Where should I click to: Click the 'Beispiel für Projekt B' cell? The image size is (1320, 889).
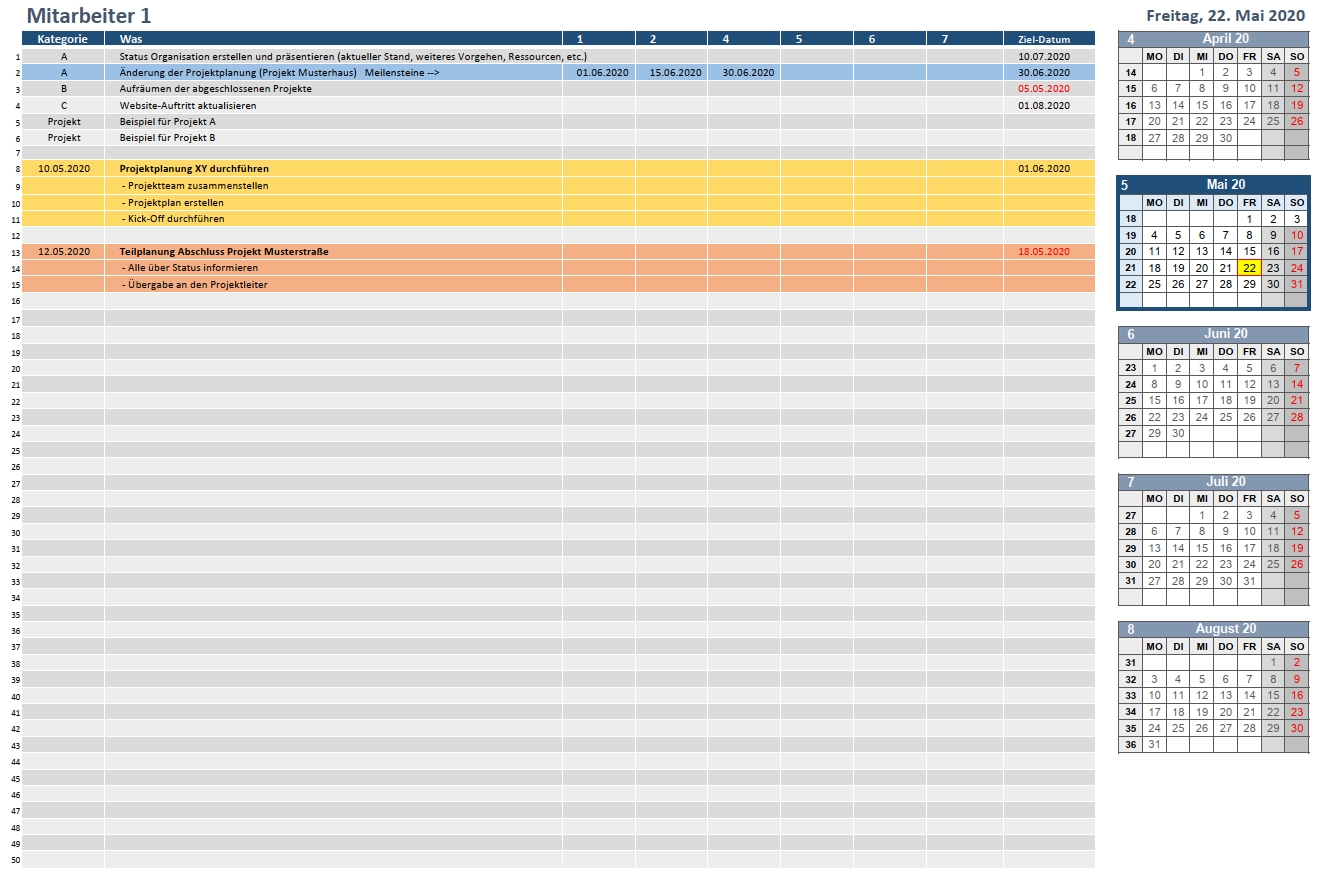(168, 138)
